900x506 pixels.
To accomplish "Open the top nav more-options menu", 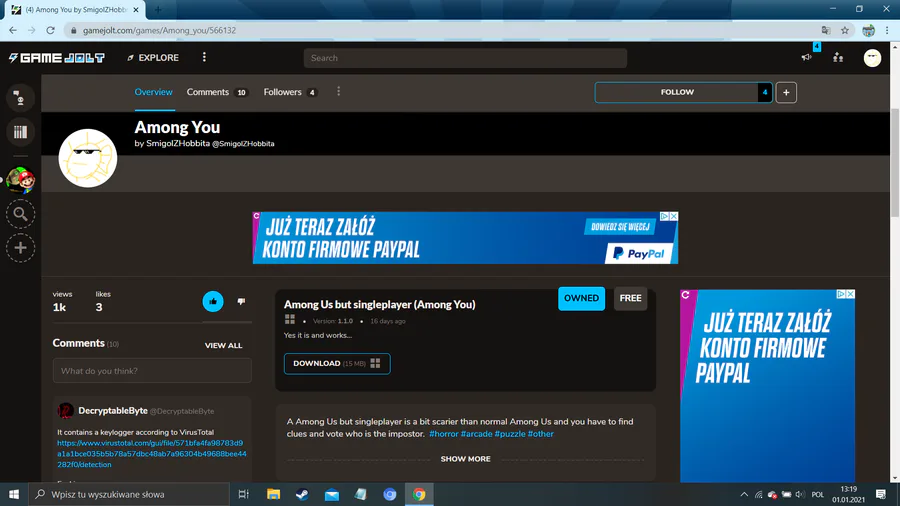I will coord(204,57).
